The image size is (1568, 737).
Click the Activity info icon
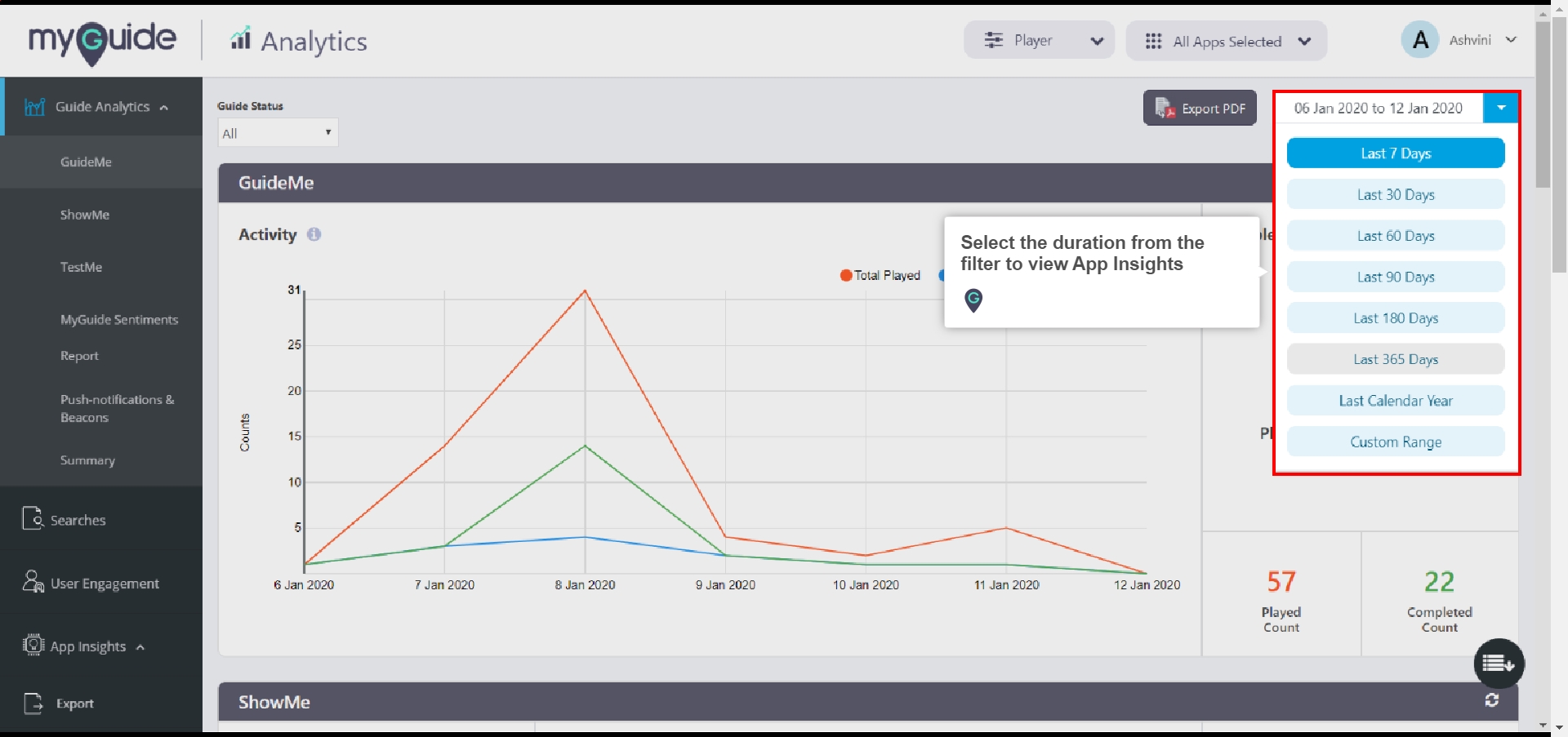pyautogui.click(x=314, y=234)
